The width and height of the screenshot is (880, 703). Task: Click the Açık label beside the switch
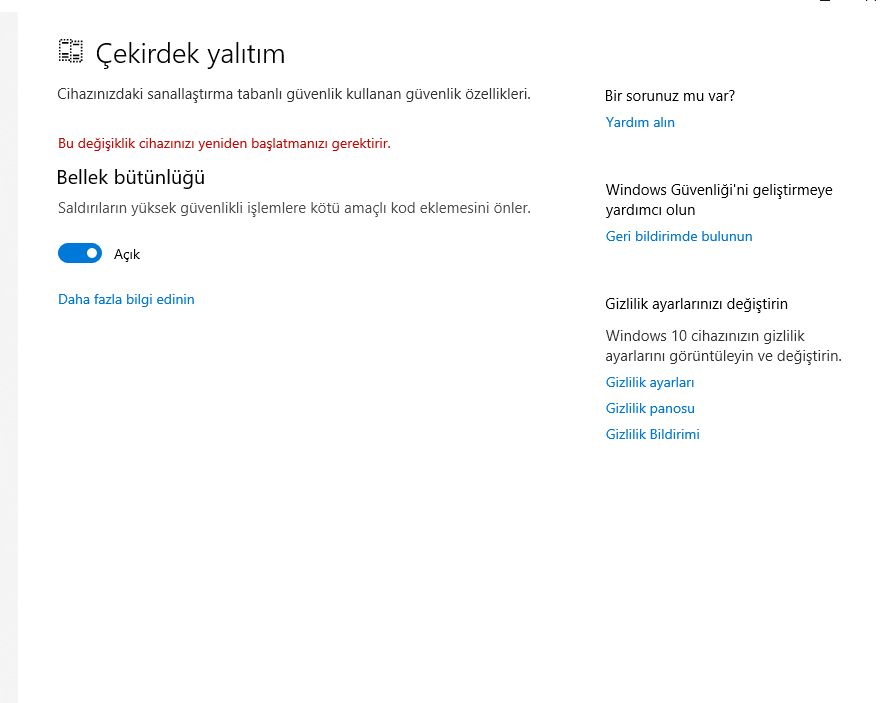tap(127, 254)
